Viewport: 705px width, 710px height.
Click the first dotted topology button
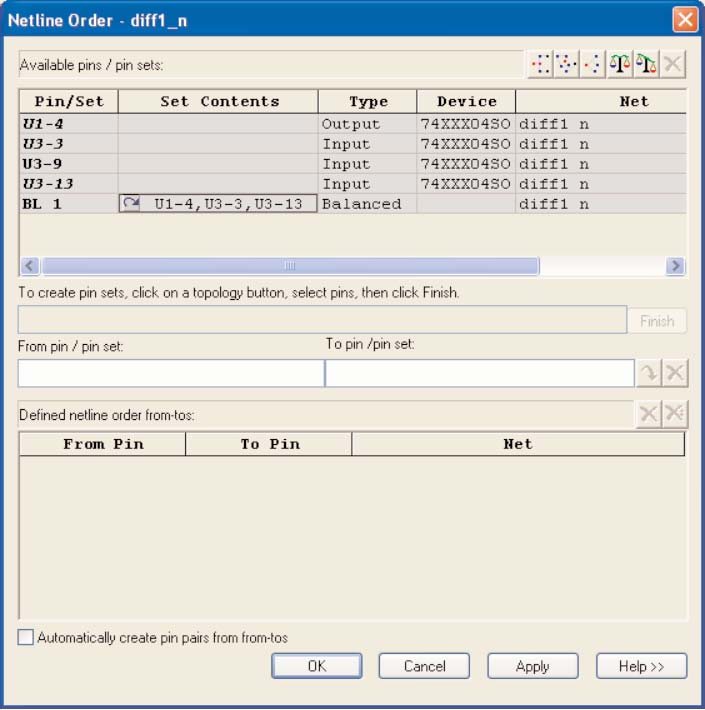point(541,65)
